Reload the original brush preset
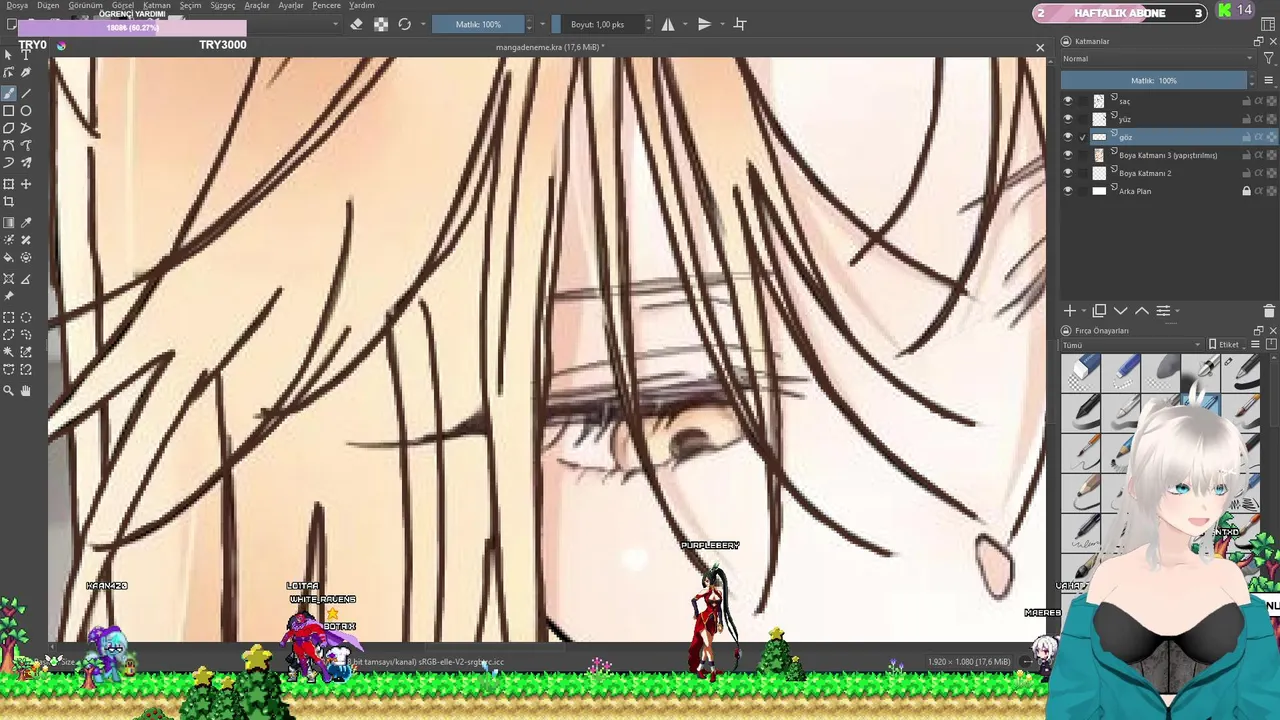The image size is (1280, 720). (405, 24)
